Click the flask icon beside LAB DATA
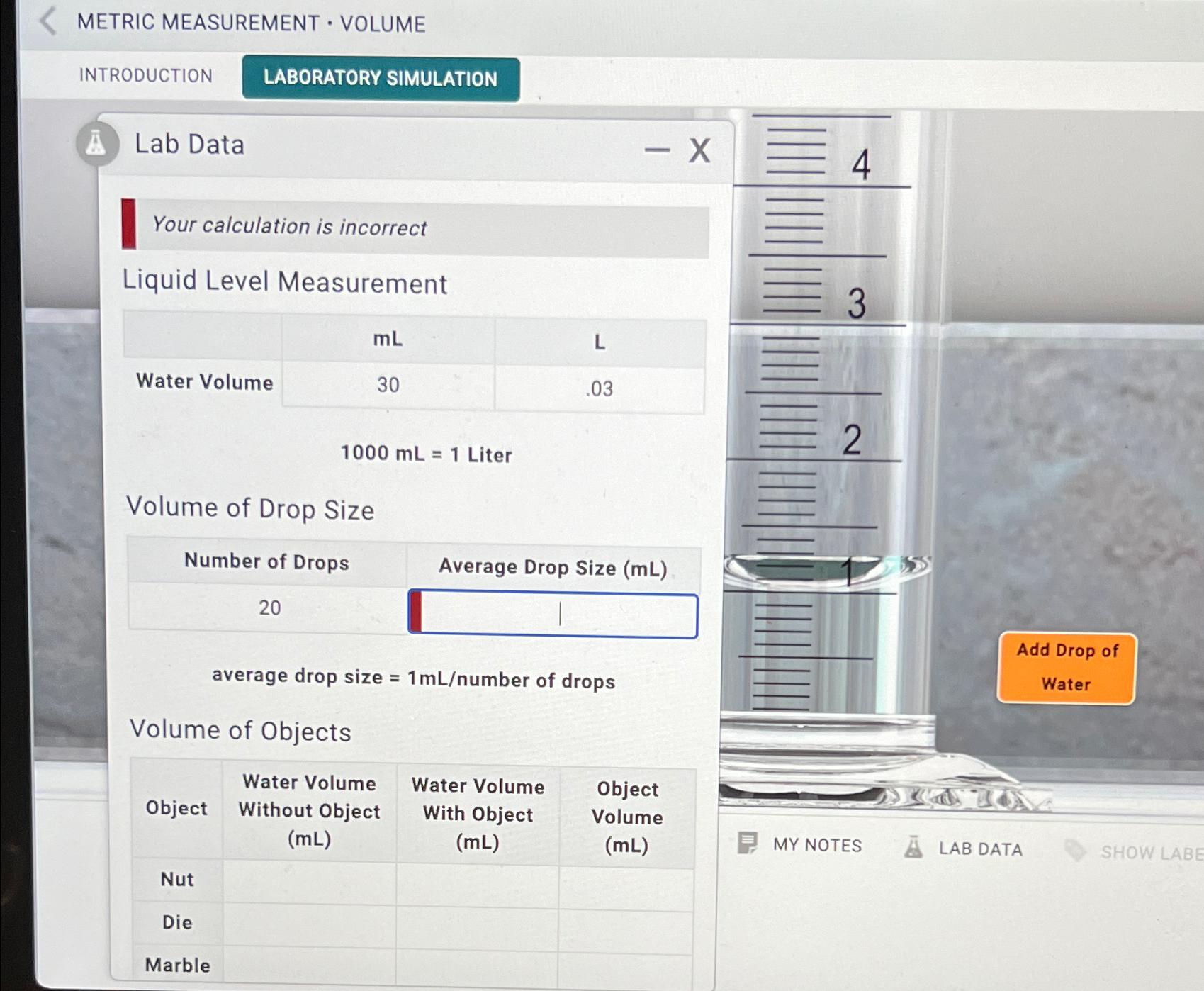This screenshot has height=991, width=1204. [914, 847]
